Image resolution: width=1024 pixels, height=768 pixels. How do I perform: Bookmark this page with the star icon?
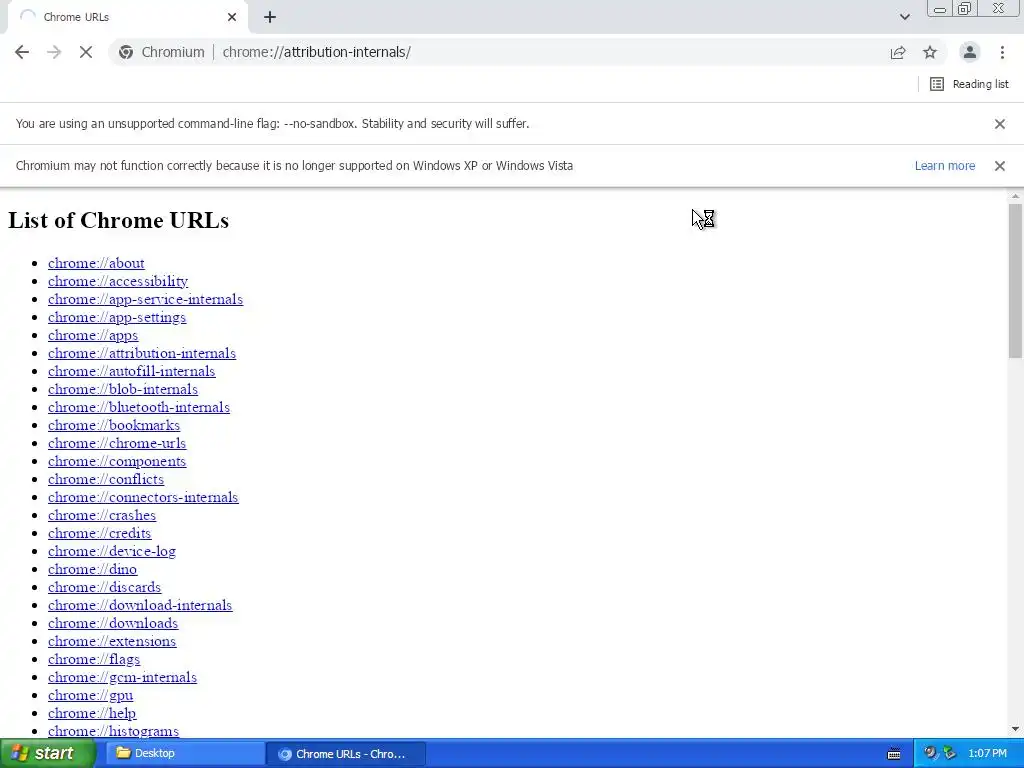[930, 52]
